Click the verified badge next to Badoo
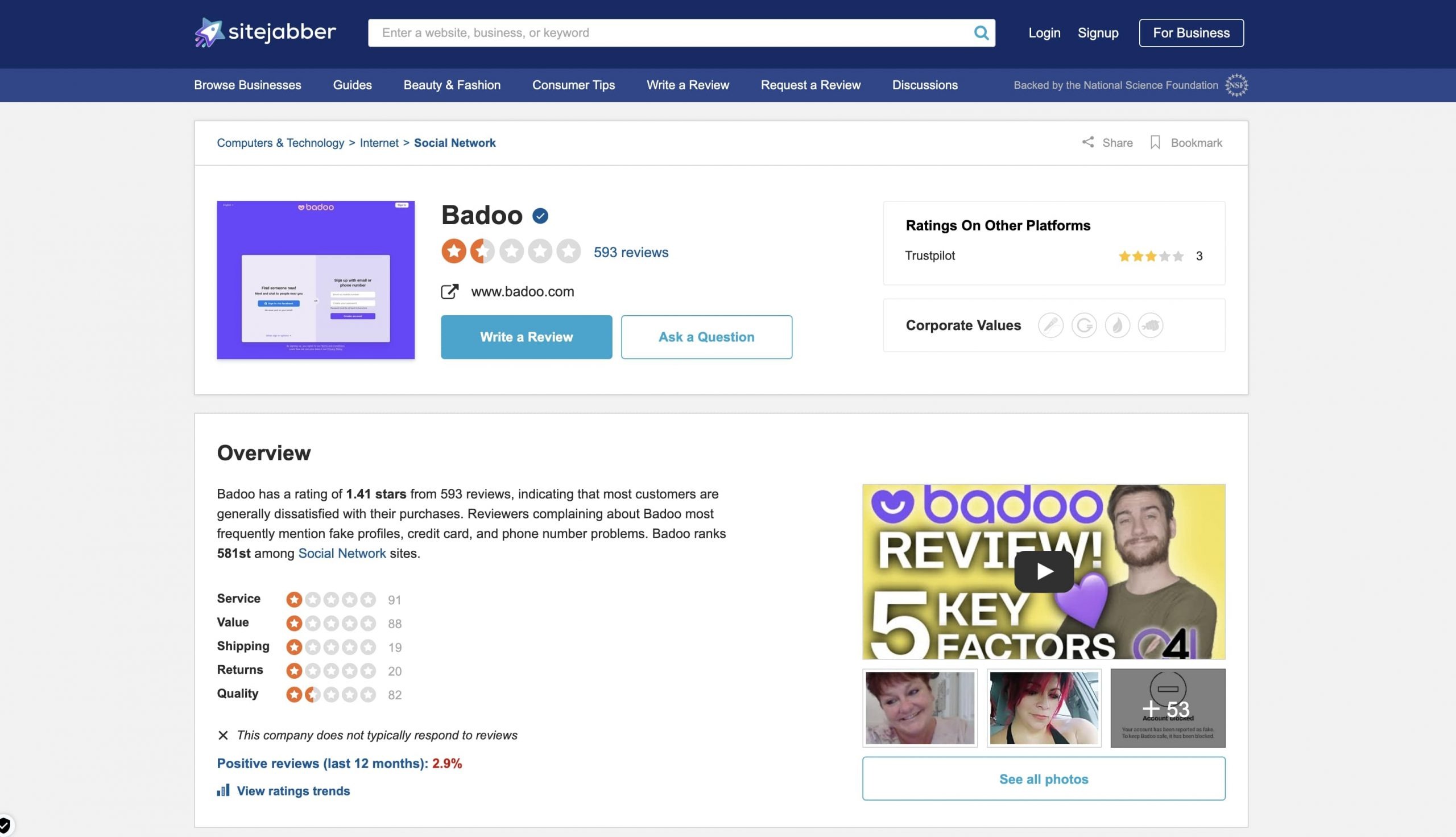 click(x=540, y=215)
